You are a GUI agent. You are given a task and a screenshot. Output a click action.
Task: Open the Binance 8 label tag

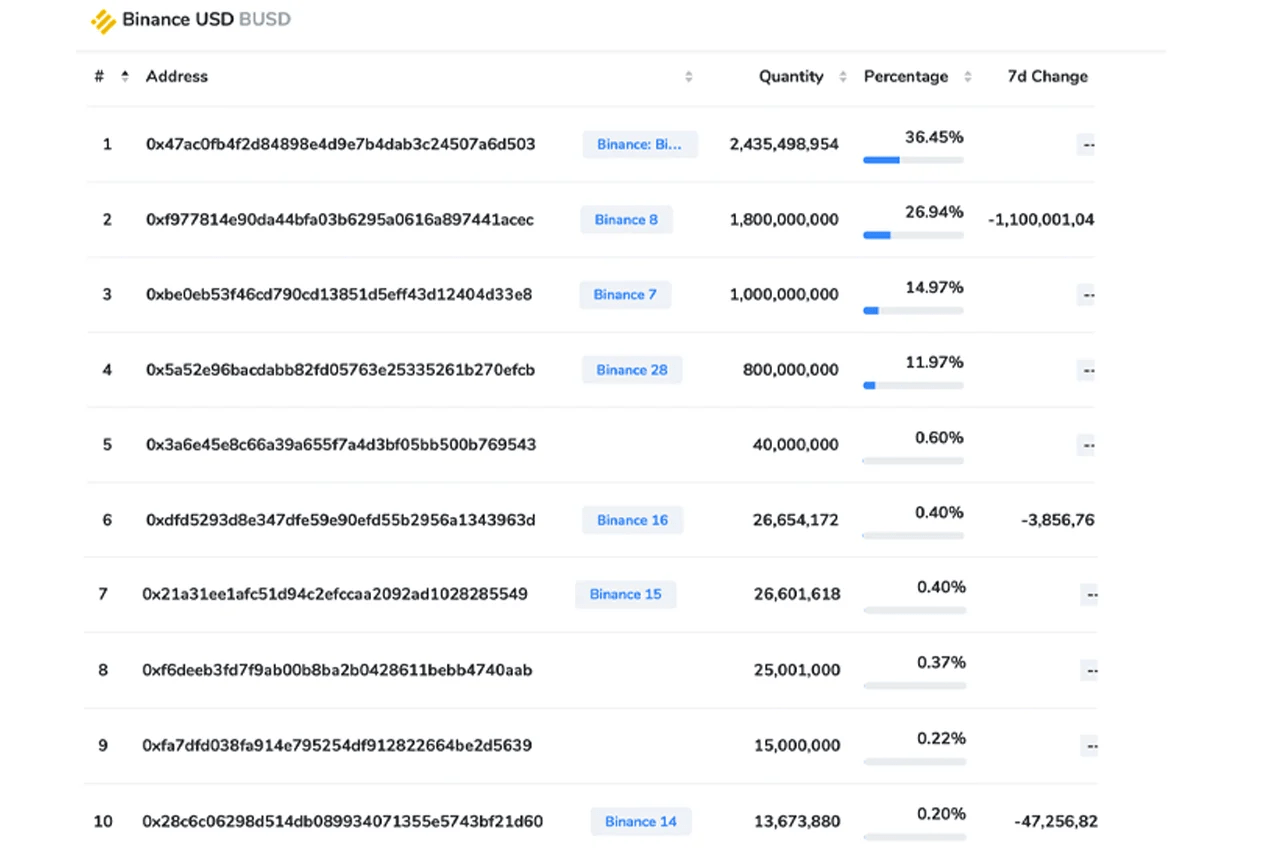pyautogui.click(x=626, y=220)
